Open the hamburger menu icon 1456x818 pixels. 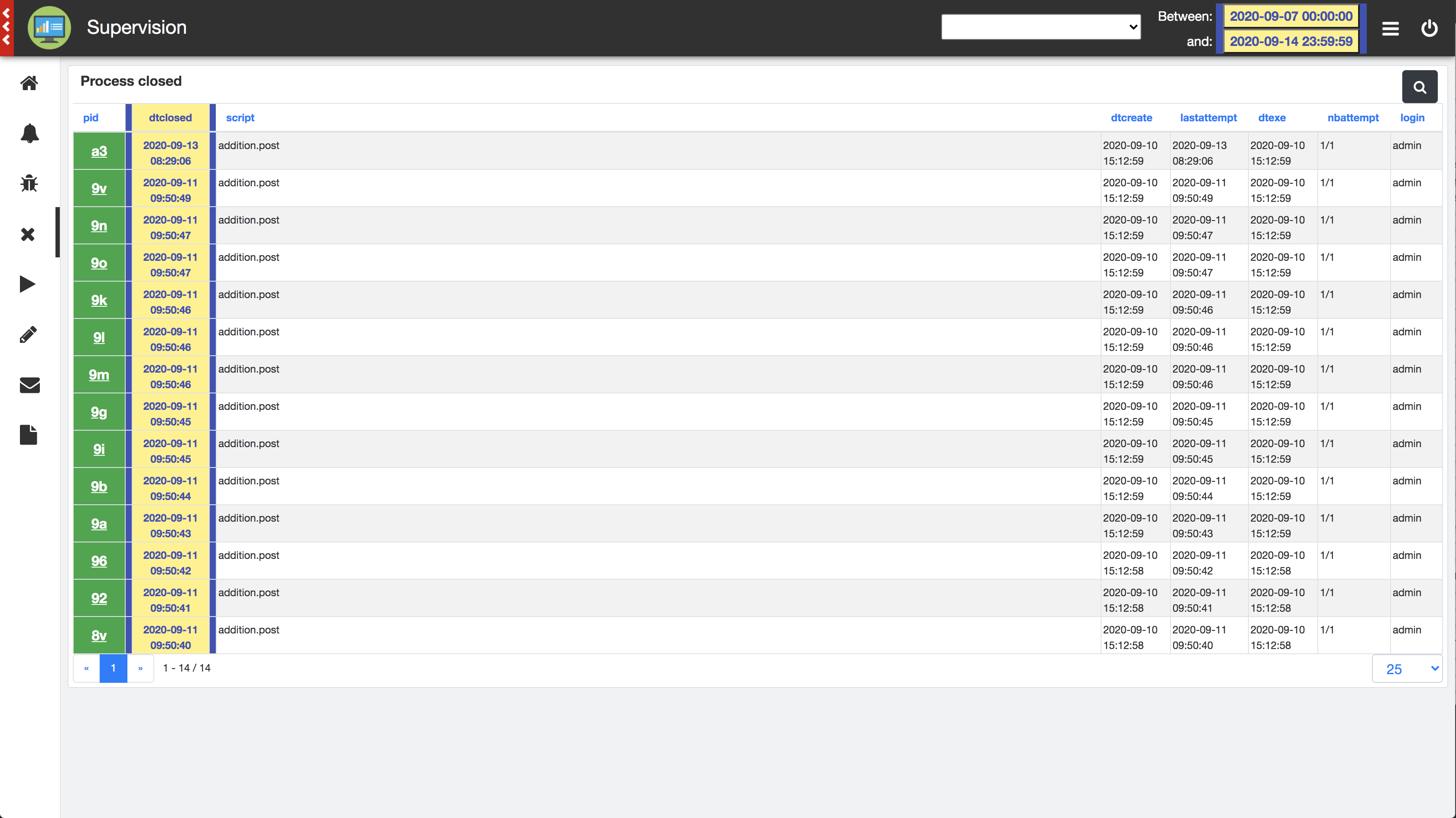[1391, 28]
